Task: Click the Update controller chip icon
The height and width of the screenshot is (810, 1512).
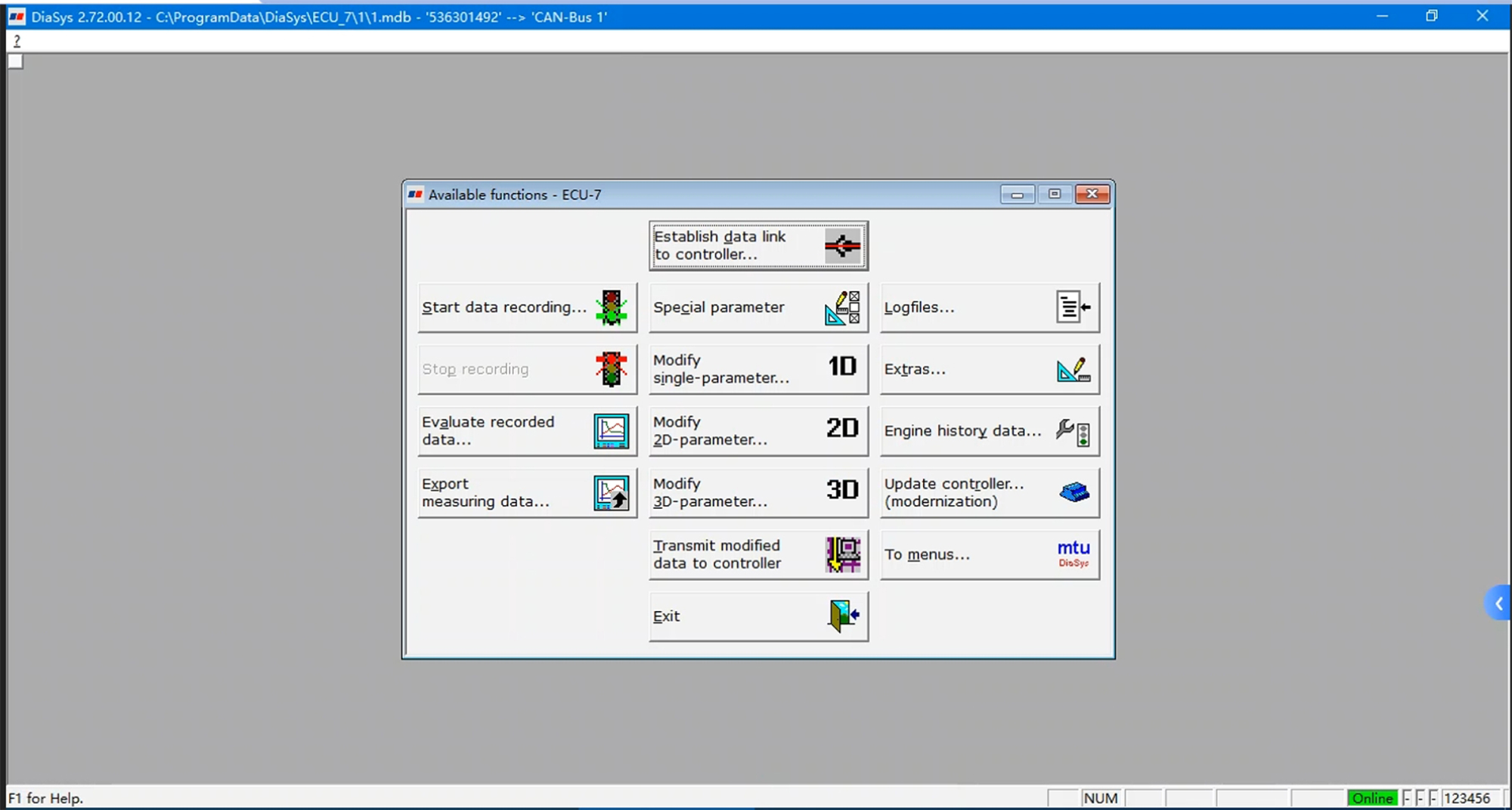Action: click(x=1074, y=492)
